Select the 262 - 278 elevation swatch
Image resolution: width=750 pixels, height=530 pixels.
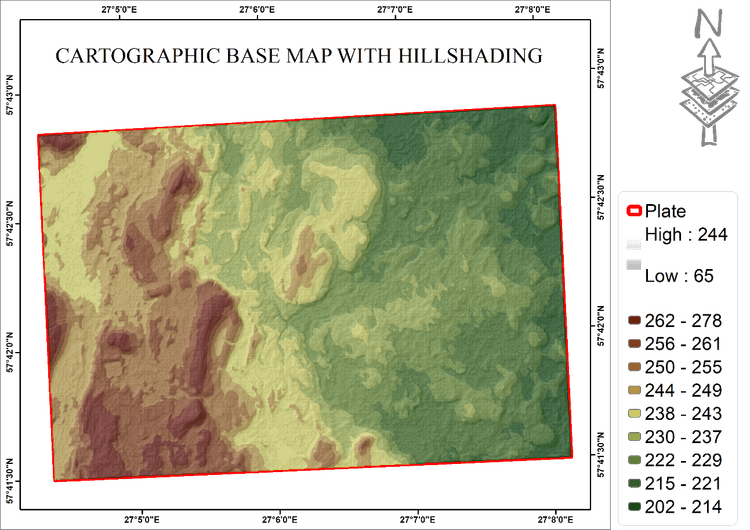tap(634, 321)
